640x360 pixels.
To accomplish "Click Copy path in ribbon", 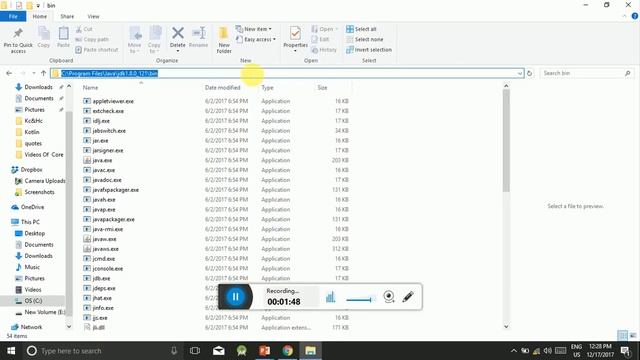I will (x=92, y=40).
